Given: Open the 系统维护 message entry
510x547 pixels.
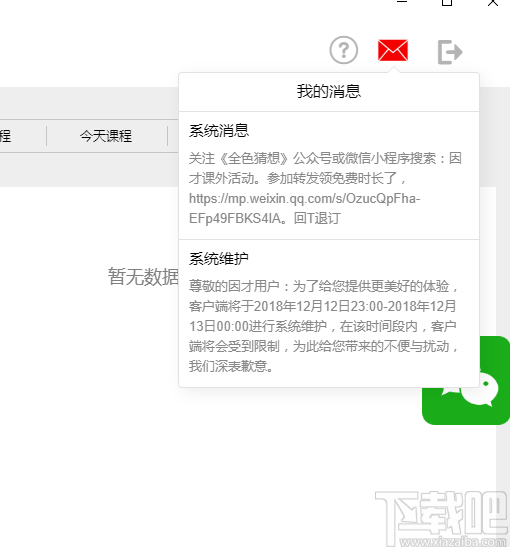Looking at the screenshot, I should tap(329, 313).
